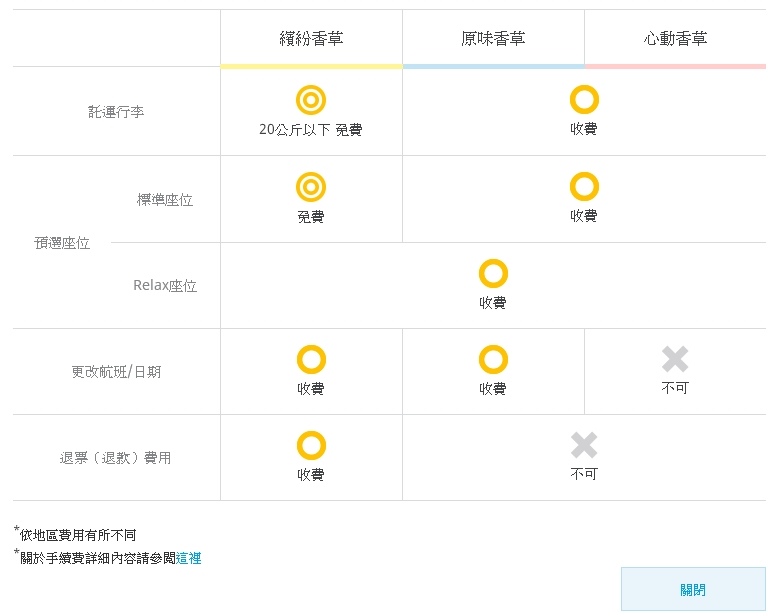Click 原味香草 circle icon for 更改航班/日期
Screen dimensions: 768x616
coord(493,359)
